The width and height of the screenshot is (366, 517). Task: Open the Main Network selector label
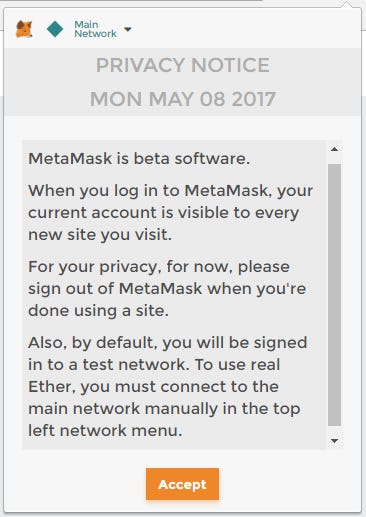pos(95,29)
